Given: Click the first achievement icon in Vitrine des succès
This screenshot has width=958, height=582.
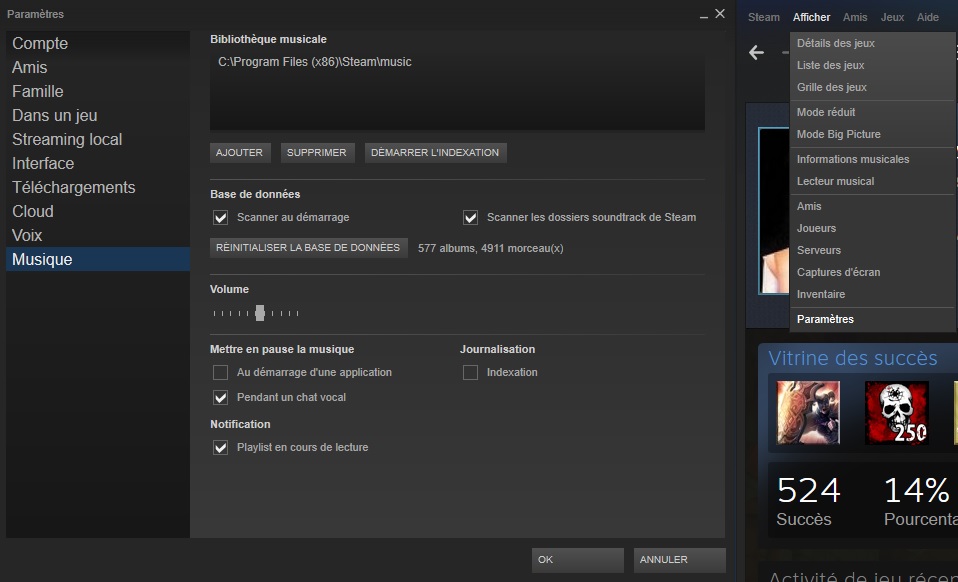Looking at the screenshot, I should pos(808,412).
